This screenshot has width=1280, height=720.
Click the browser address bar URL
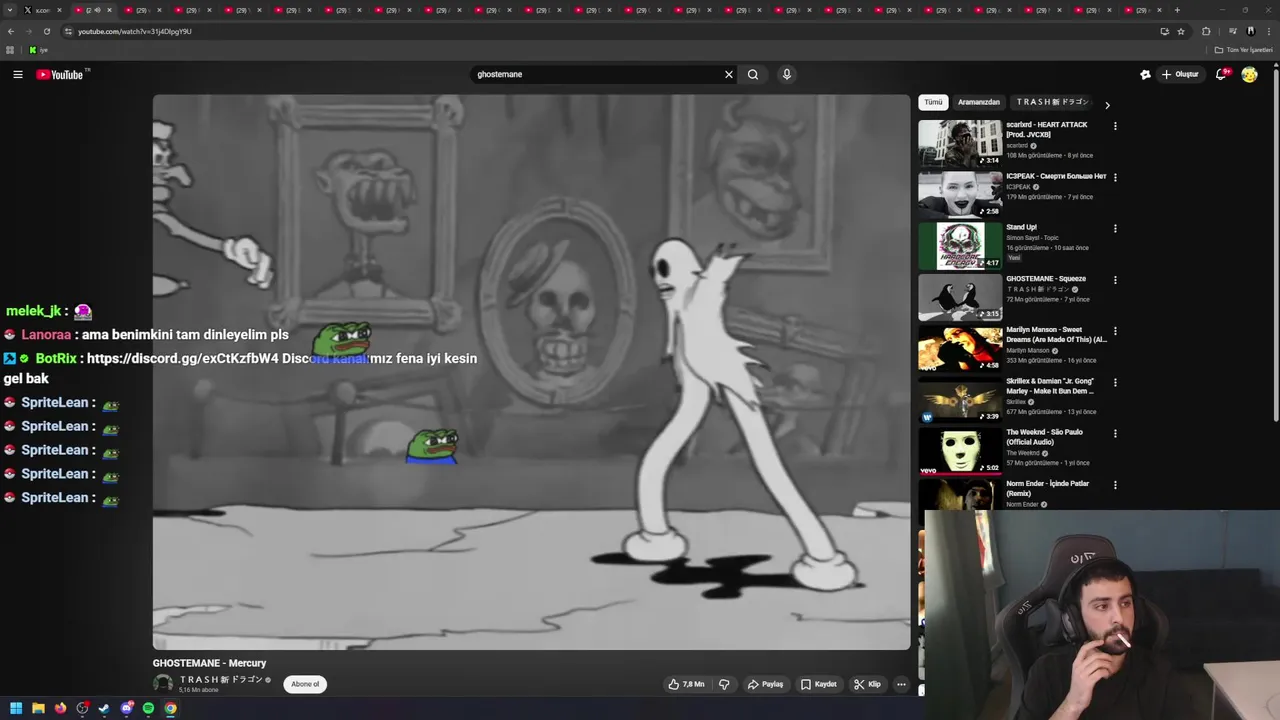point(135,31)
